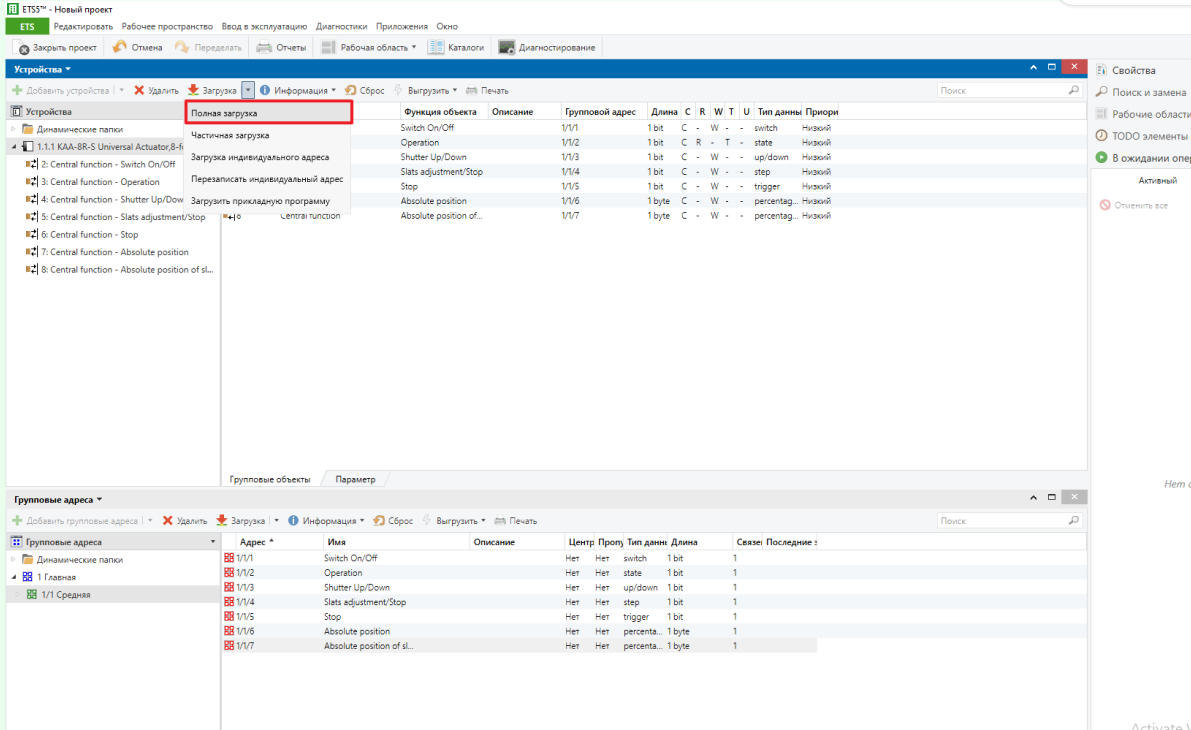Open Диагностирование tool

[547, 47]
